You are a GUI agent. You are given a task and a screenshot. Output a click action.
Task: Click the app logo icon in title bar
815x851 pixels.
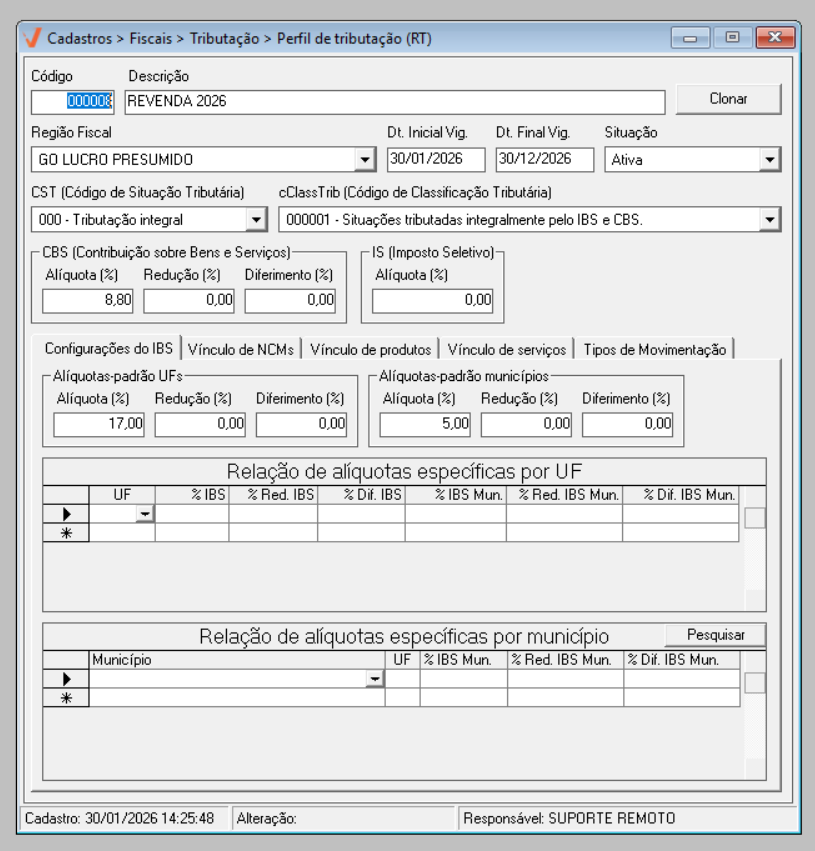32,39
